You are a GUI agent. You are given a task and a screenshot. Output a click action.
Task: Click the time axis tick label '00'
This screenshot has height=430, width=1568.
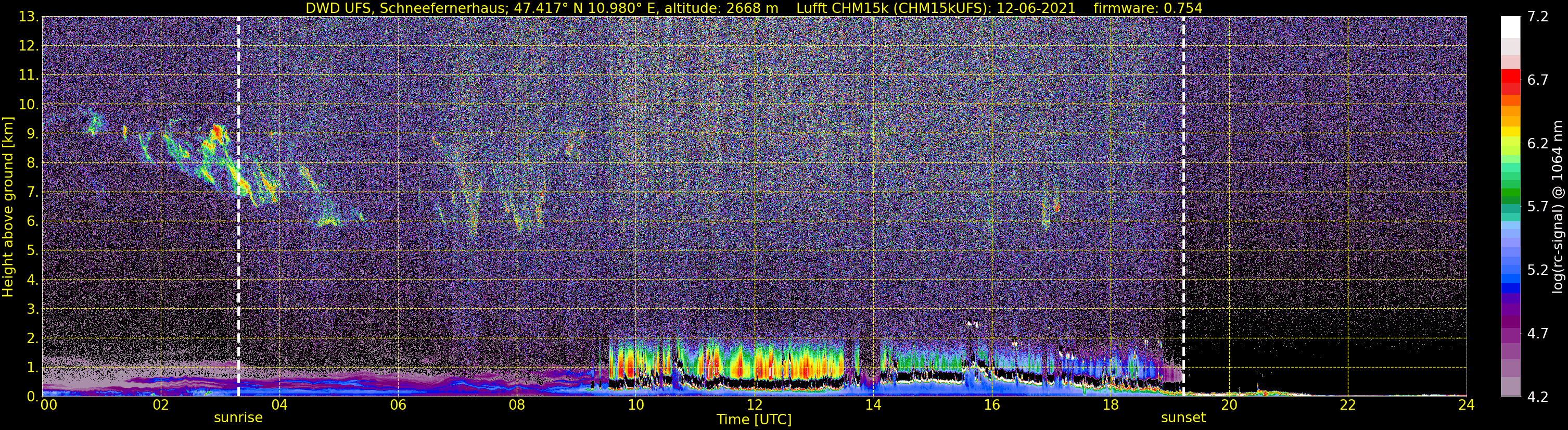point(48,406)
